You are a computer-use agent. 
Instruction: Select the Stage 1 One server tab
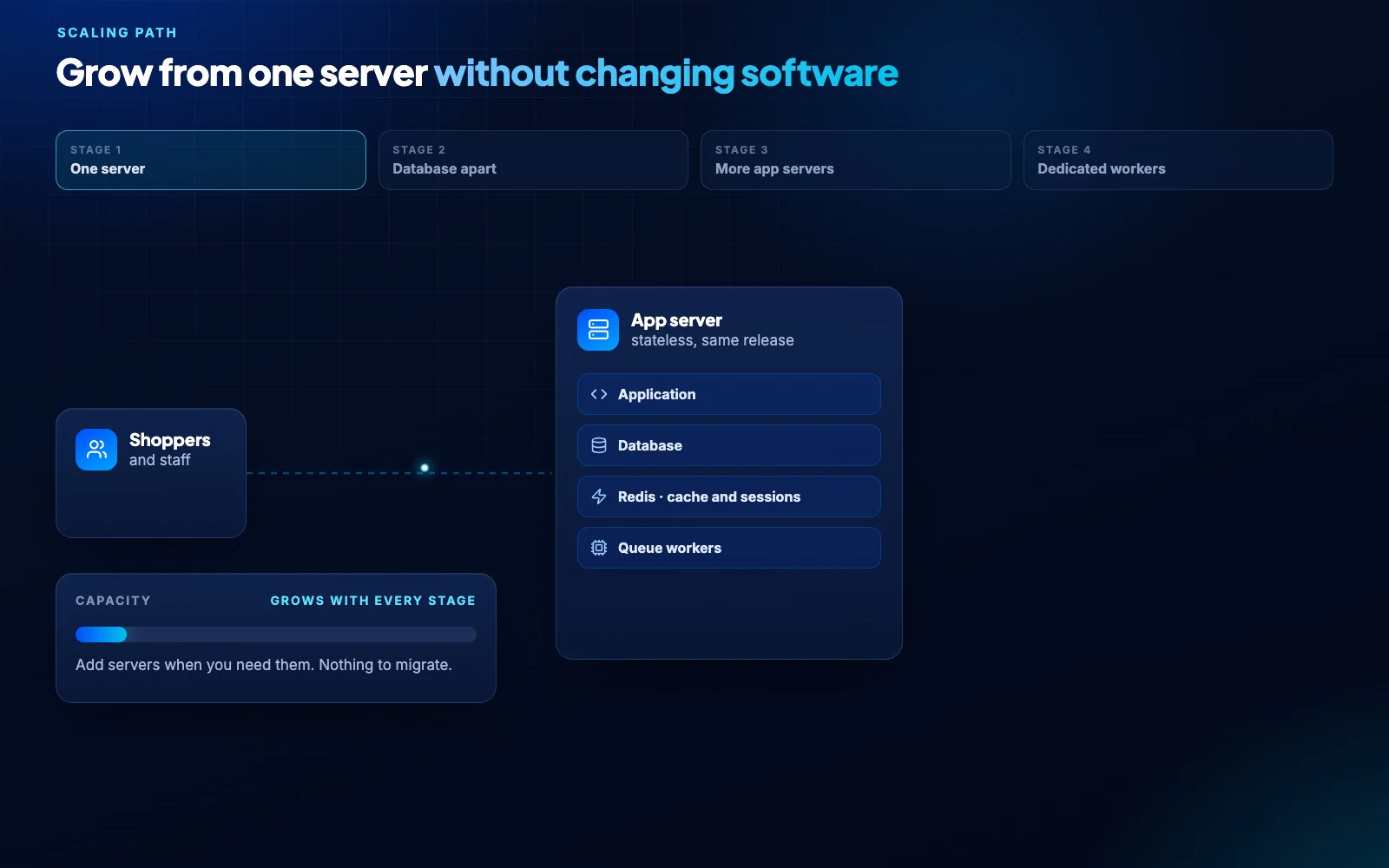211,160
